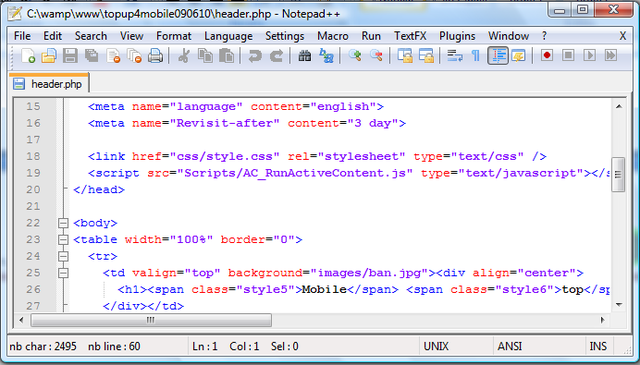The height and width of the screenshot is (365, 640).
Task: Collapse the td fold on line 25
Action: click(x=63, y=273)
